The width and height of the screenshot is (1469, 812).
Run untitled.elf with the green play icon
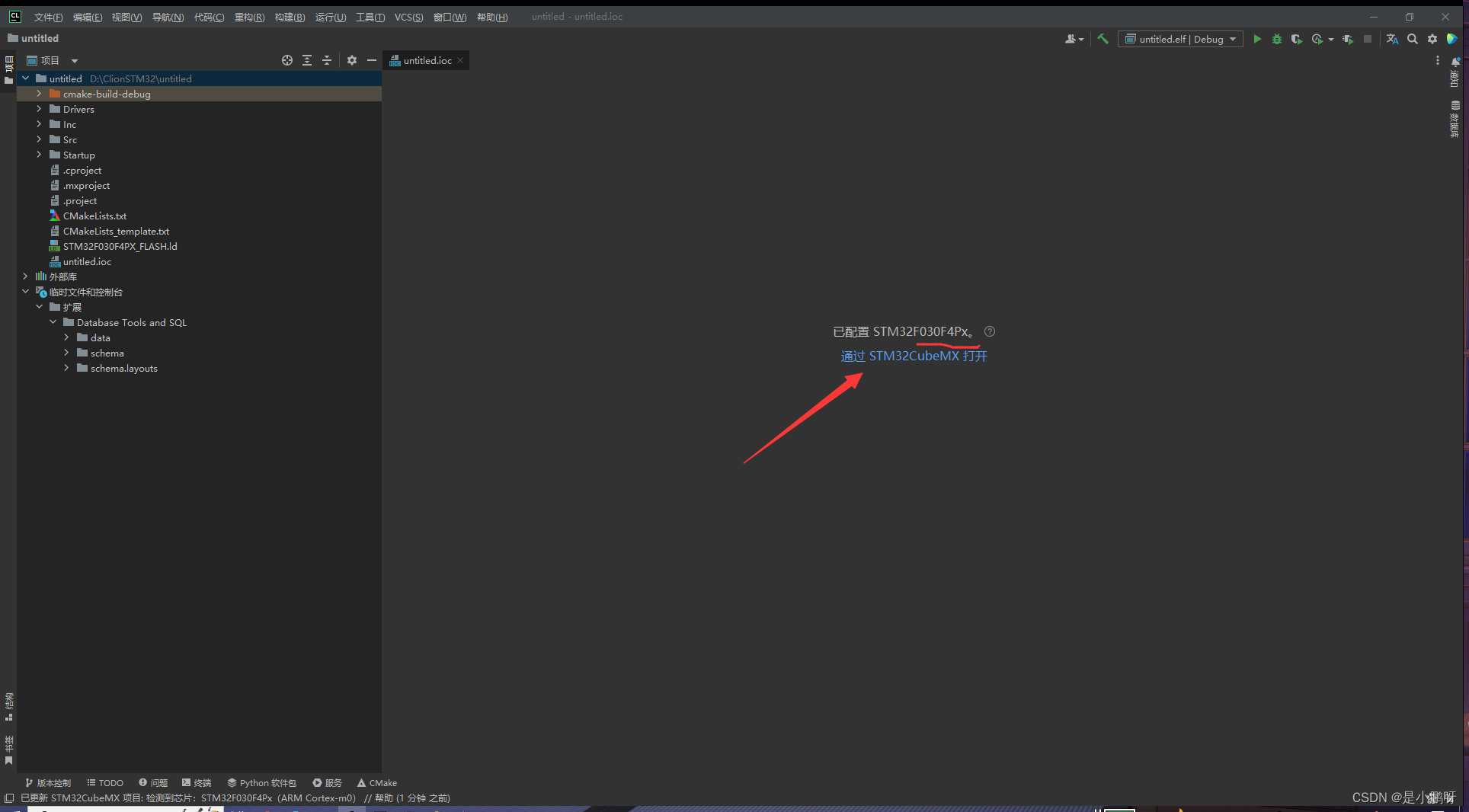pyautogui.click(x=1257, y=39)
